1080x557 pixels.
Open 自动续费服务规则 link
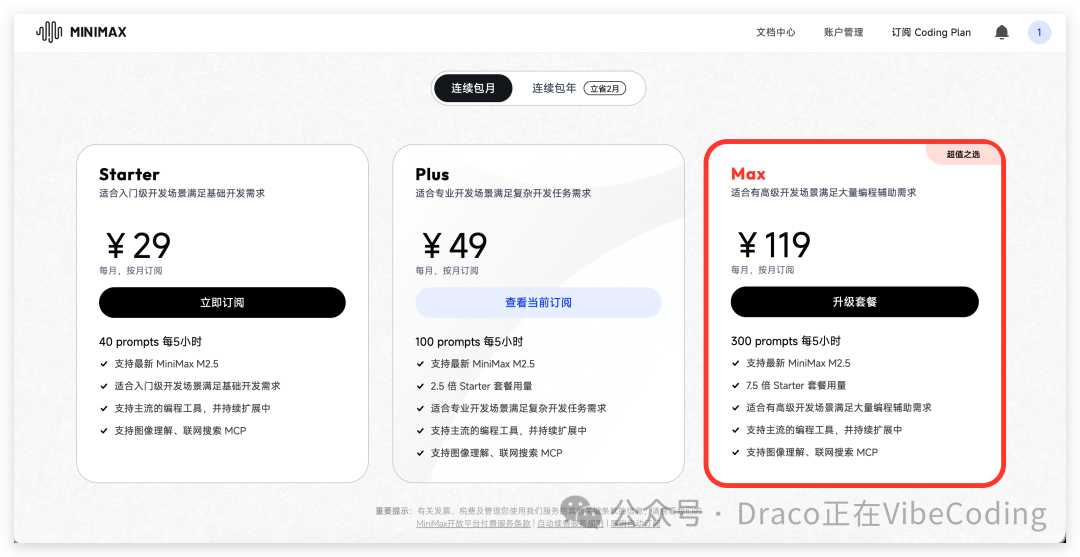tap(570, 523)
